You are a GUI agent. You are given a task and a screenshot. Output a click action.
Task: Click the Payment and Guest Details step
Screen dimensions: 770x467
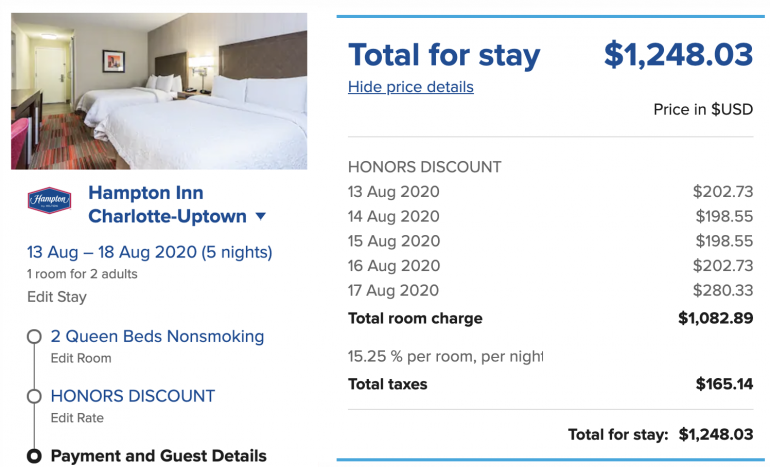tap(159, 456)
